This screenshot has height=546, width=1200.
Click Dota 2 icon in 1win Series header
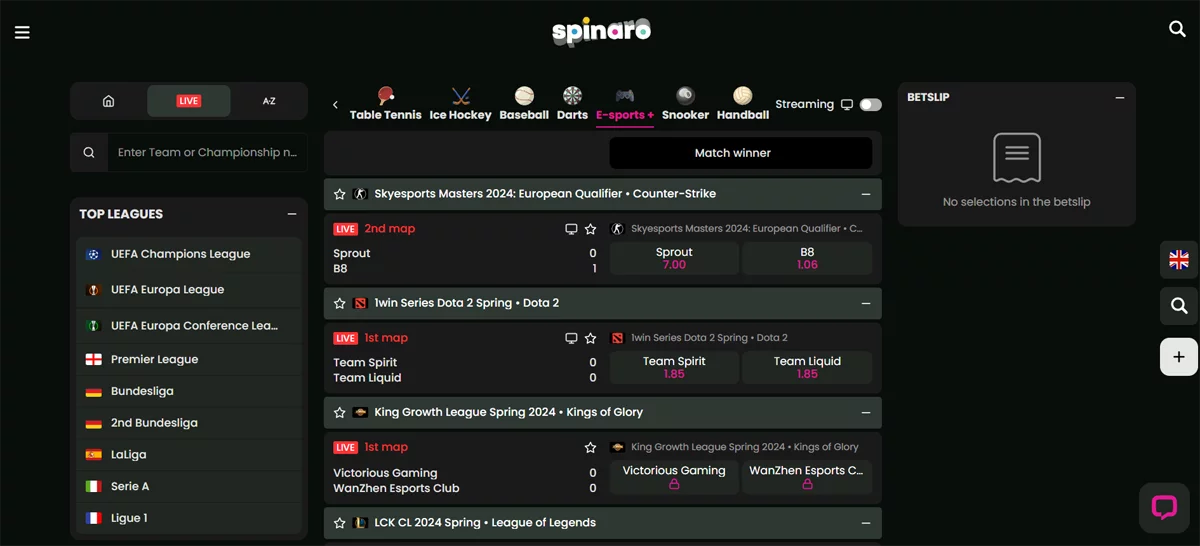pyautogui.click(x=361, y=303)
